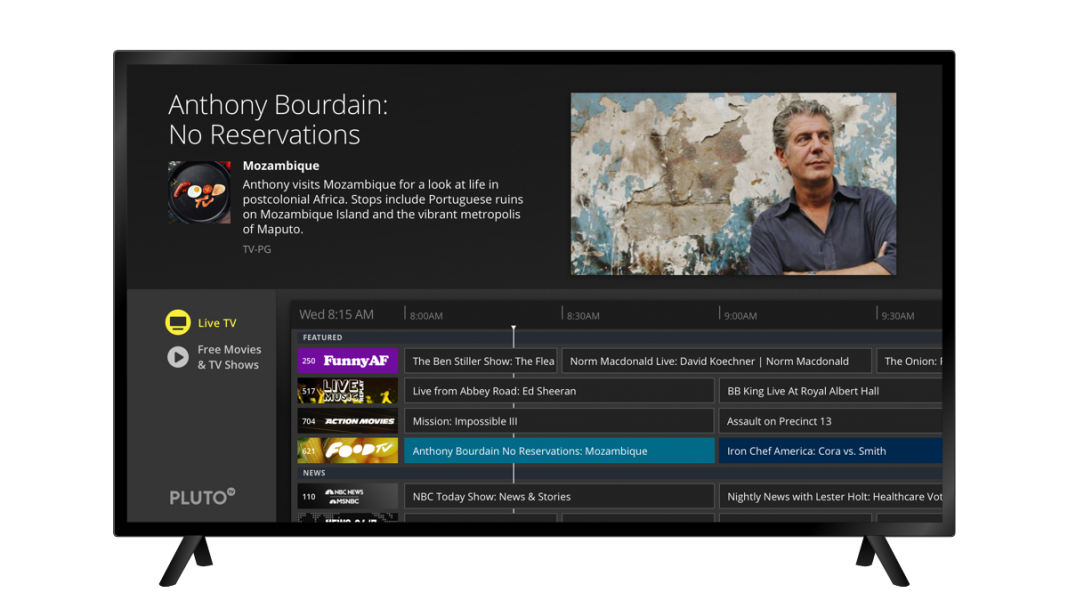Click the 9:30AM time label
The height and width of the screenshot is (601, 1068).
pyautogui.click(x=898, y=316)
